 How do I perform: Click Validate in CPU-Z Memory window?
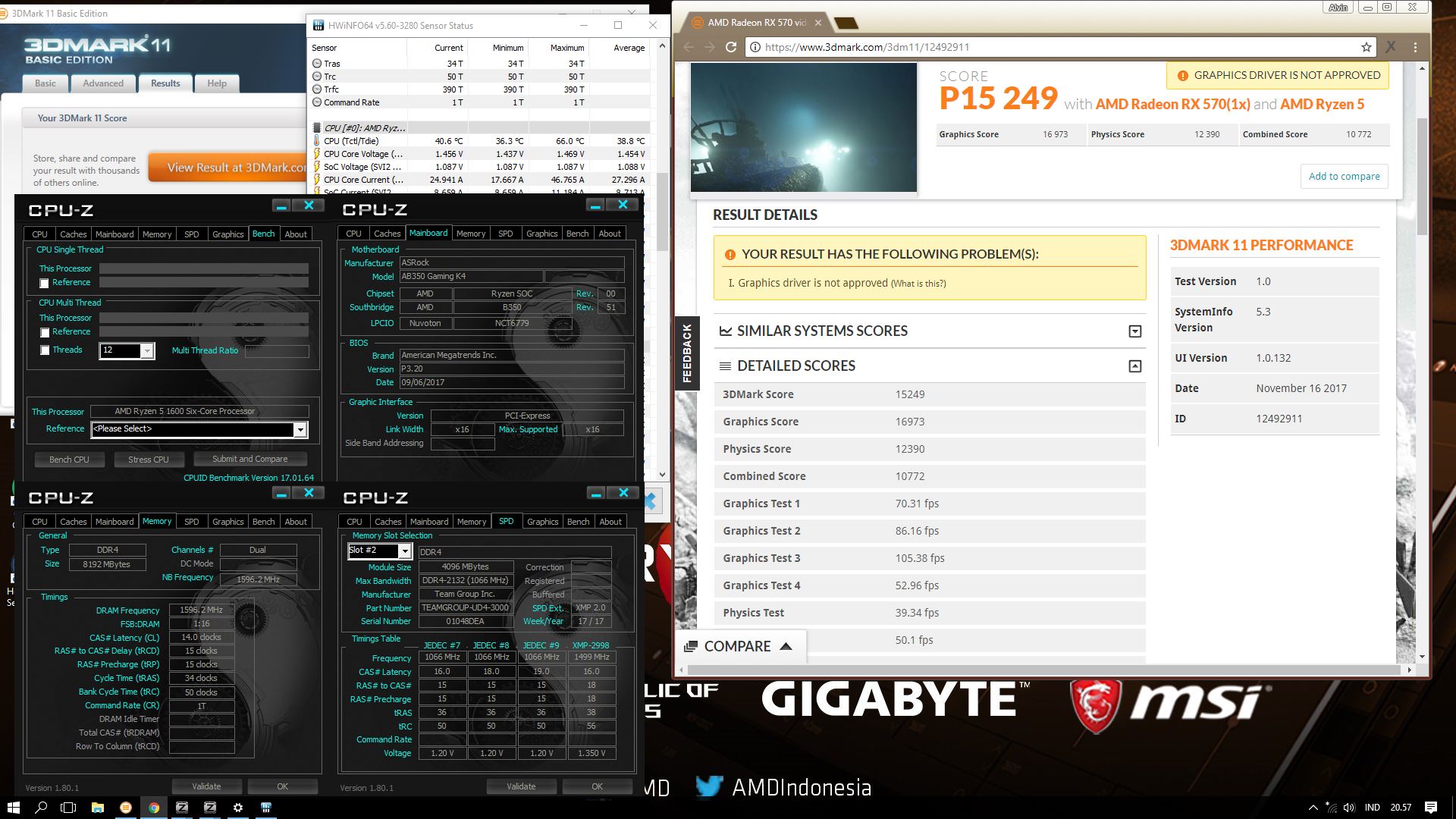pyautogui.click(x=206, y=786)
